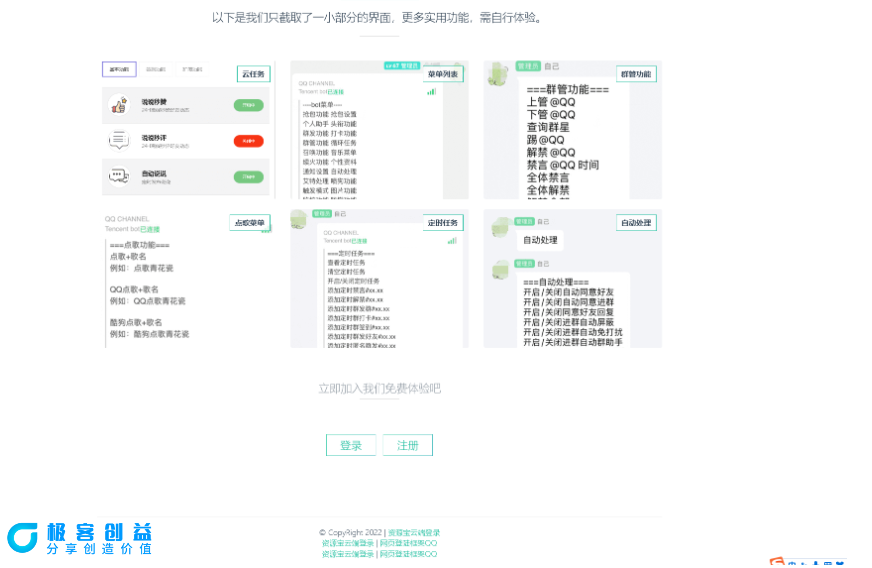The height and width of the screenshot is (568, 872).
Task: Open the 群管功能 screenshot thumbnail
Action: 573,130
